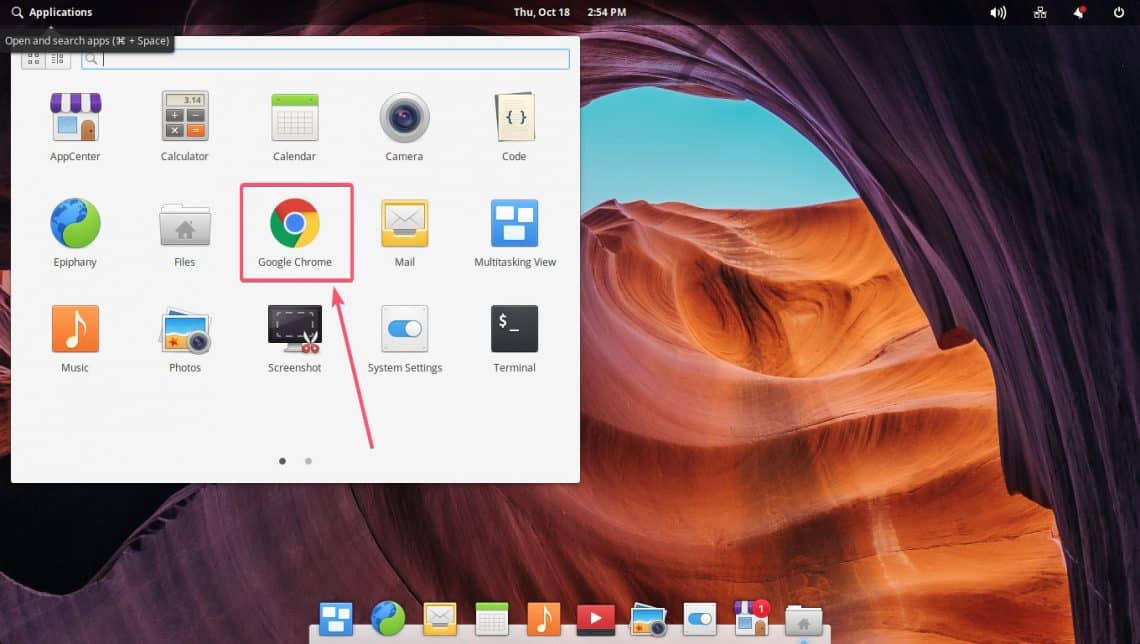Open the session power menu

coord(1119,12)
